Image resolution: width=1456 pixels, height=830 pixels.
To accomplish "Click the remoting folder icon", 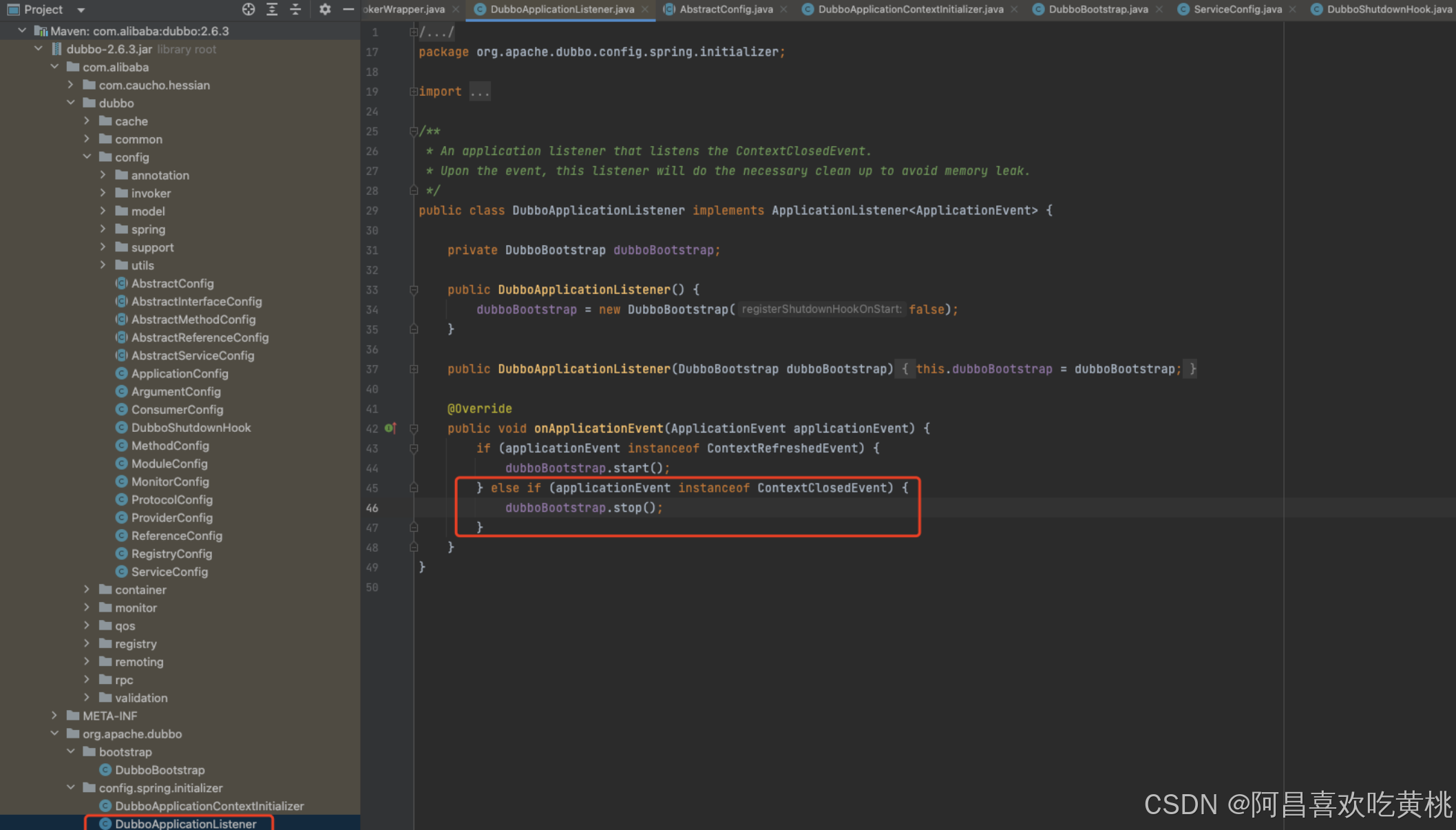I will (105, 661).
